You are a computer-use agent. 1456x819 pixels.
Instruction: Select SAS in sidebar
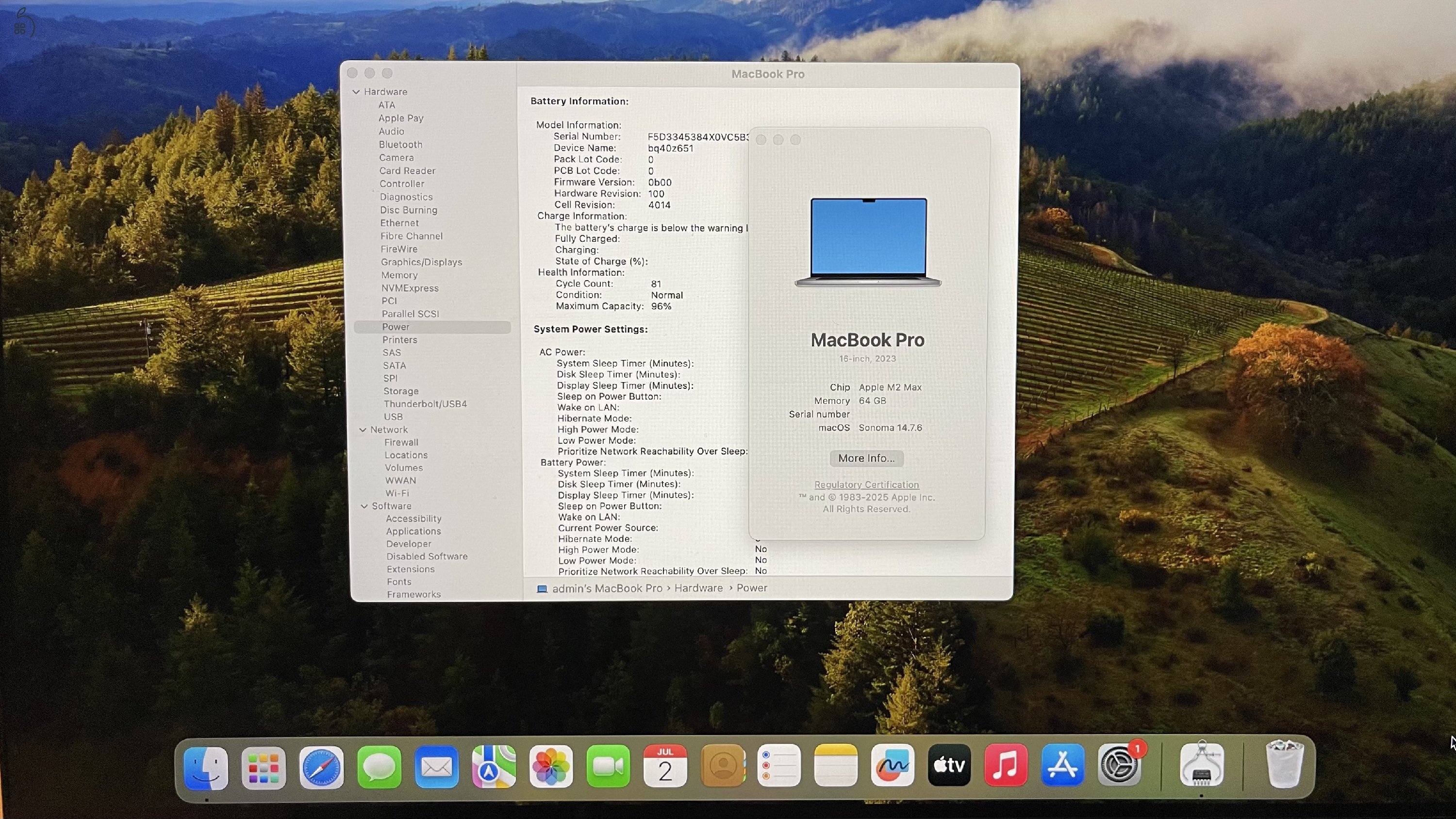pos(392,352)
